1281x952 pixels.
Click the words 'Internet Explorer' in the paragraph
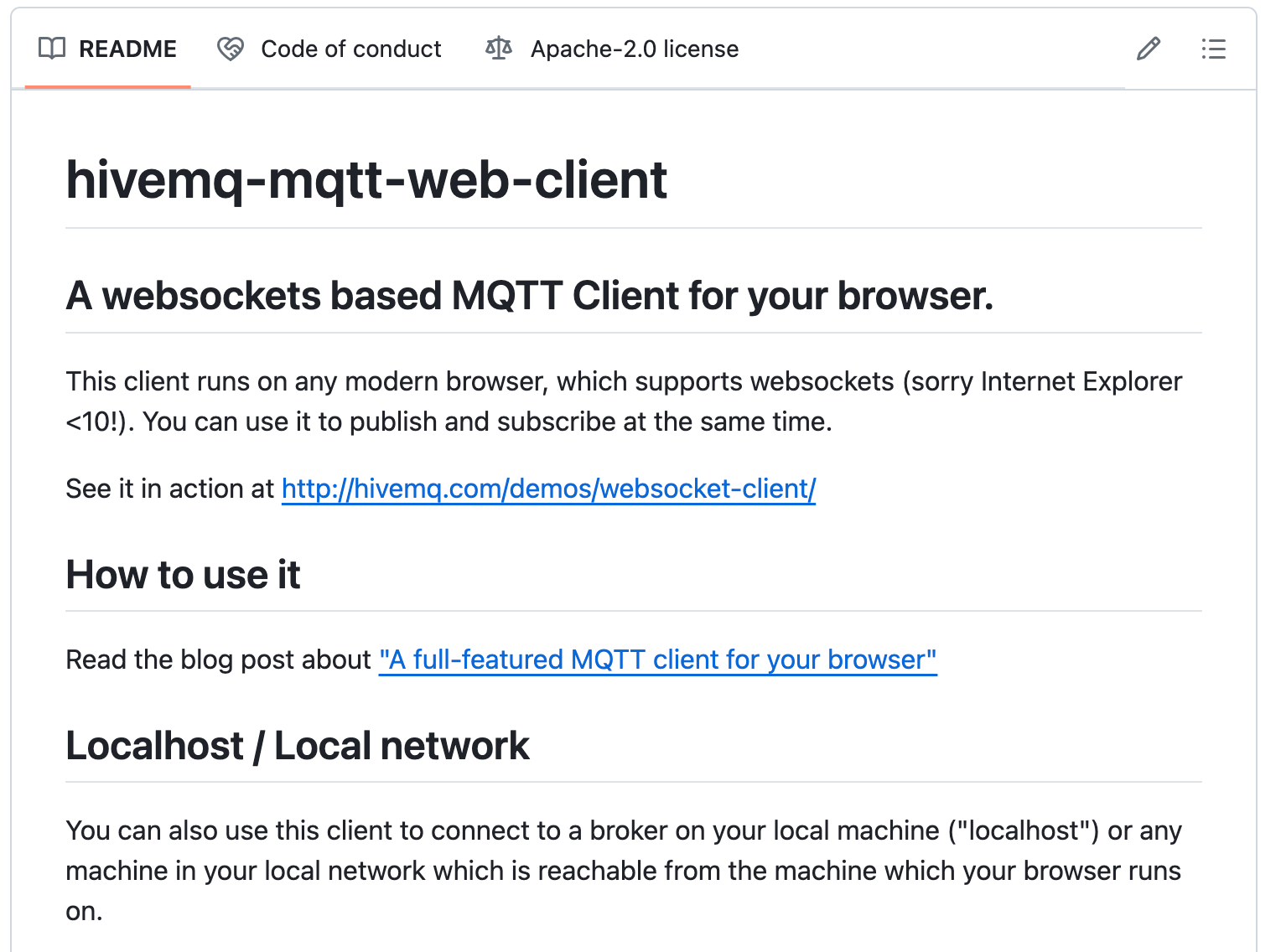point(1081,381)
